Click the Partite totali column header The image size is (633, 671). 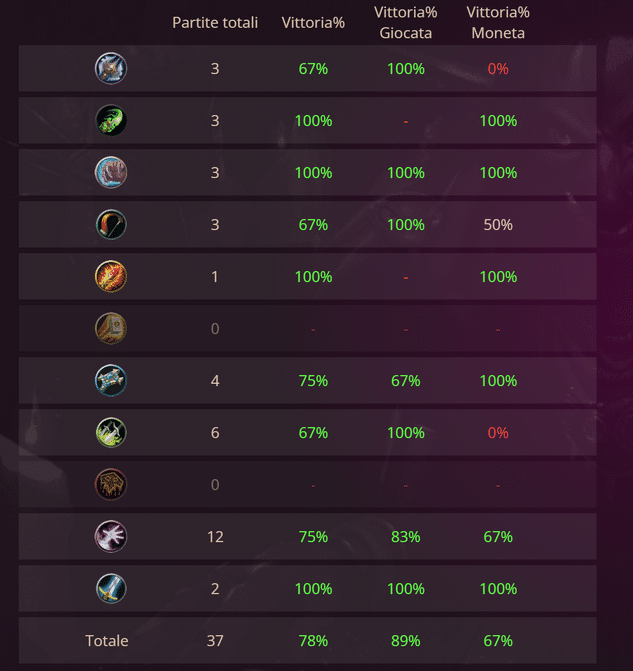click(215, 22)
